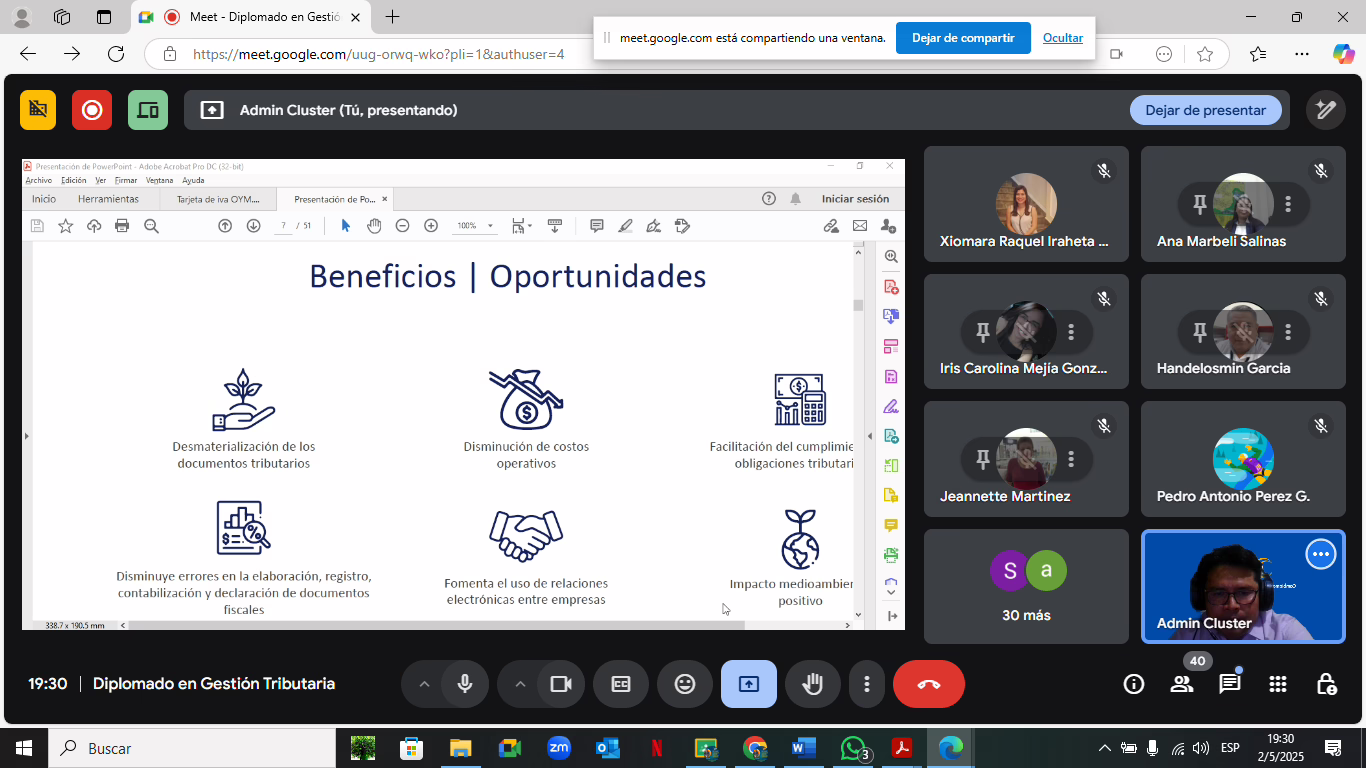Click the raise hand icon
The image size is (1366, 768).
(x=813, y=684)
